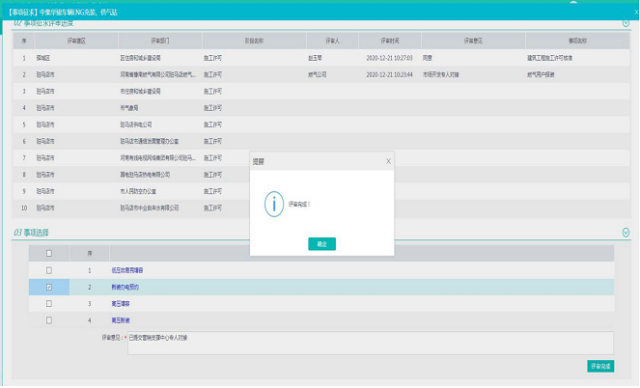Open the link in item row 1

click(x=127, y=270)
